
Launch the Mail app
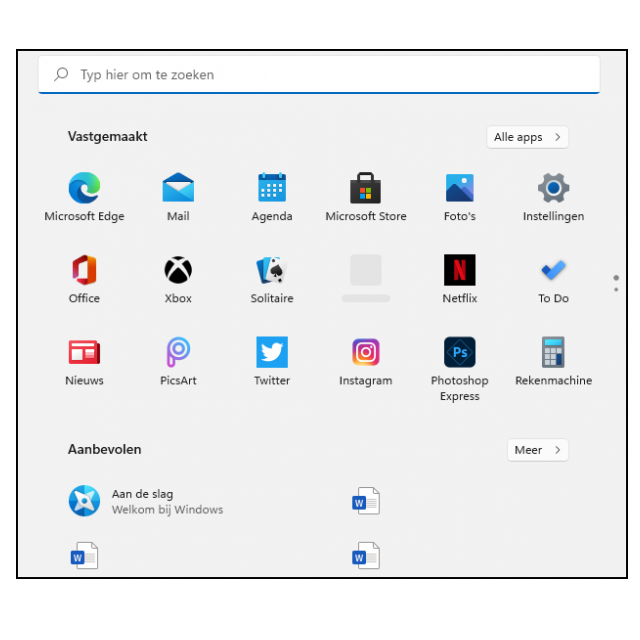178,197
